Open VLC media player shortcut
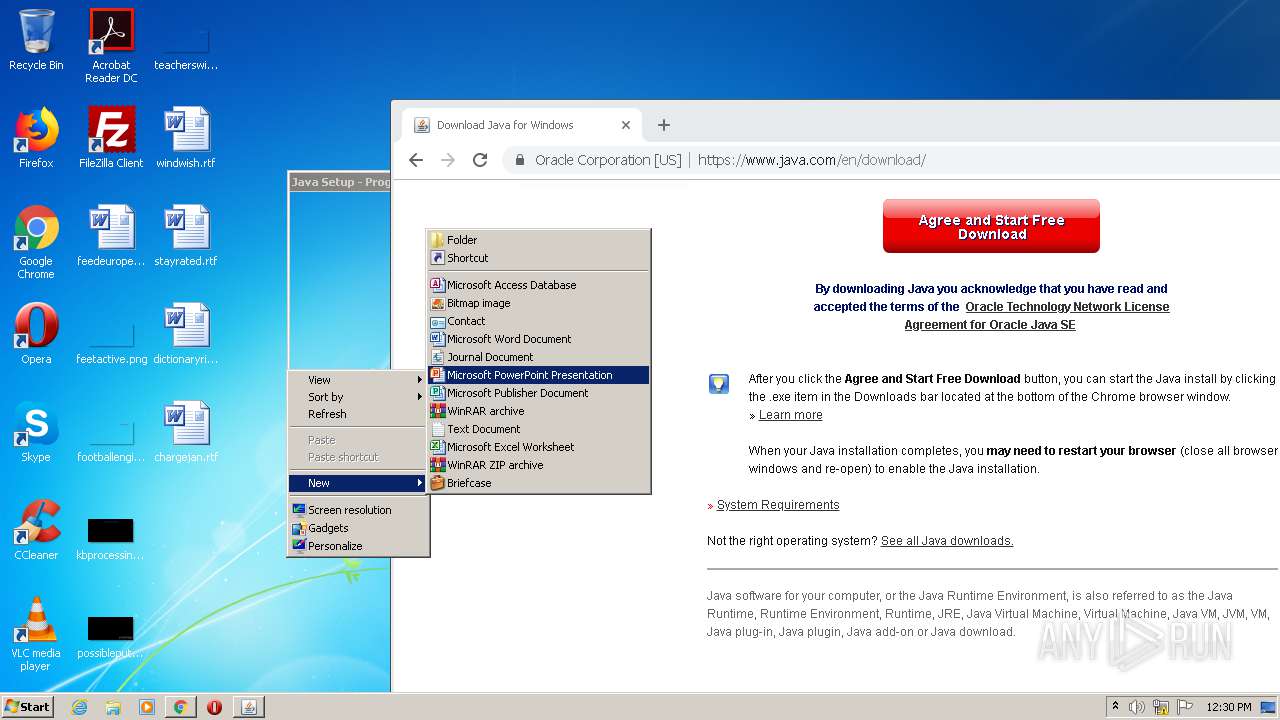 pyautogui.click(x=36, y=634)
